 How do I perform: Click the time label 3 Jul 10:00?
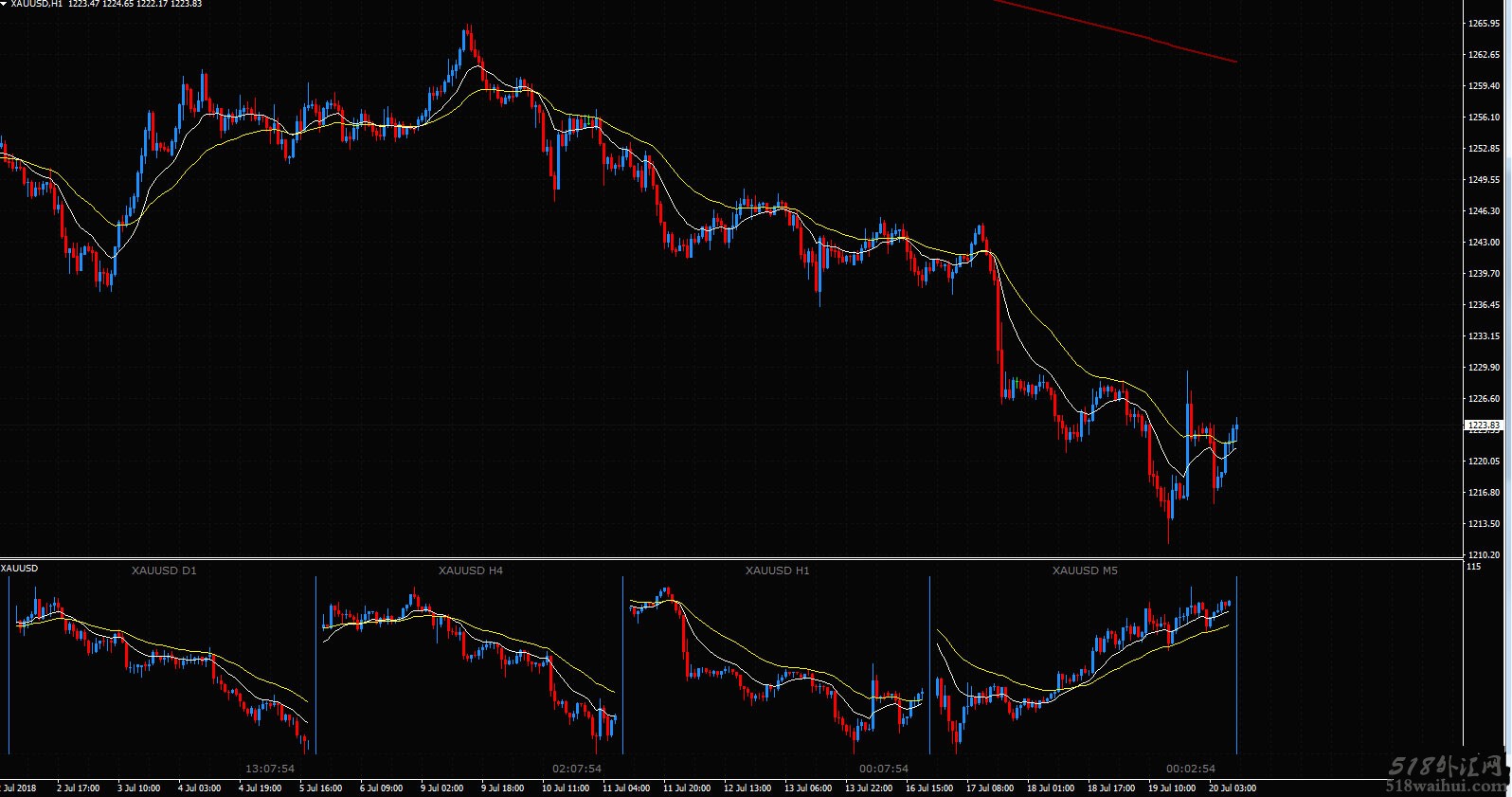pyautogui.click(x=138, y=788)
